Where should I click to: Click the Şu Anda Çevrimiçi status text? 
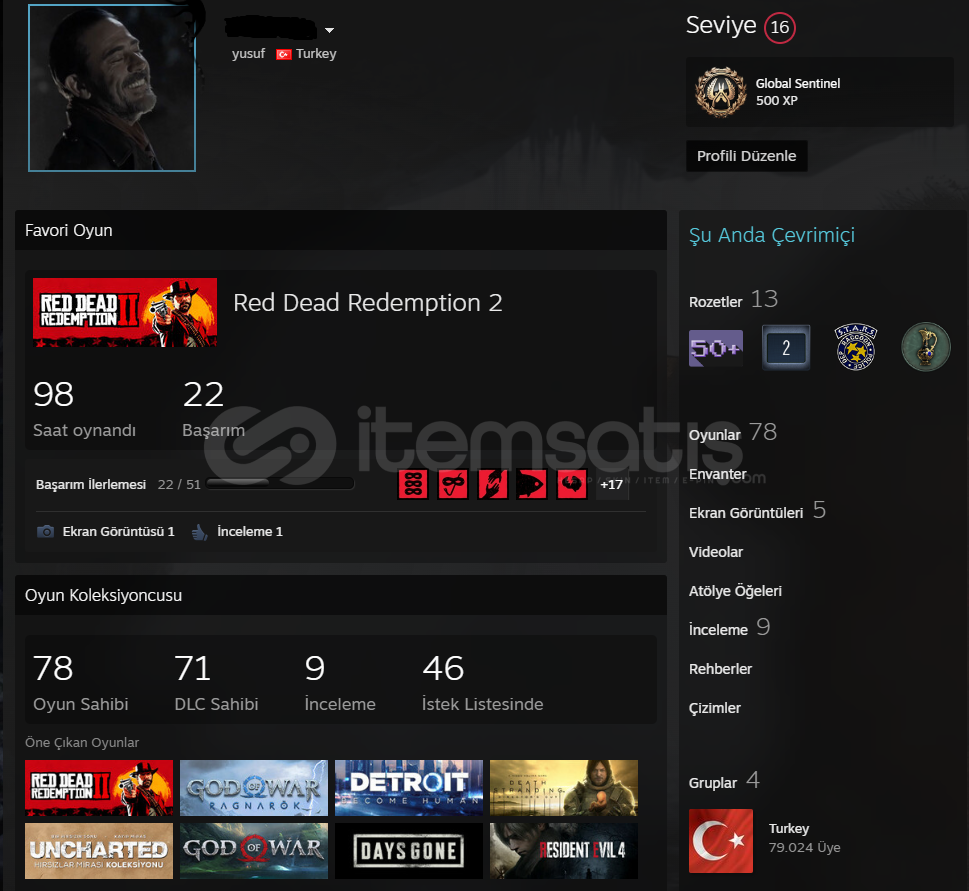coord(772,235)
